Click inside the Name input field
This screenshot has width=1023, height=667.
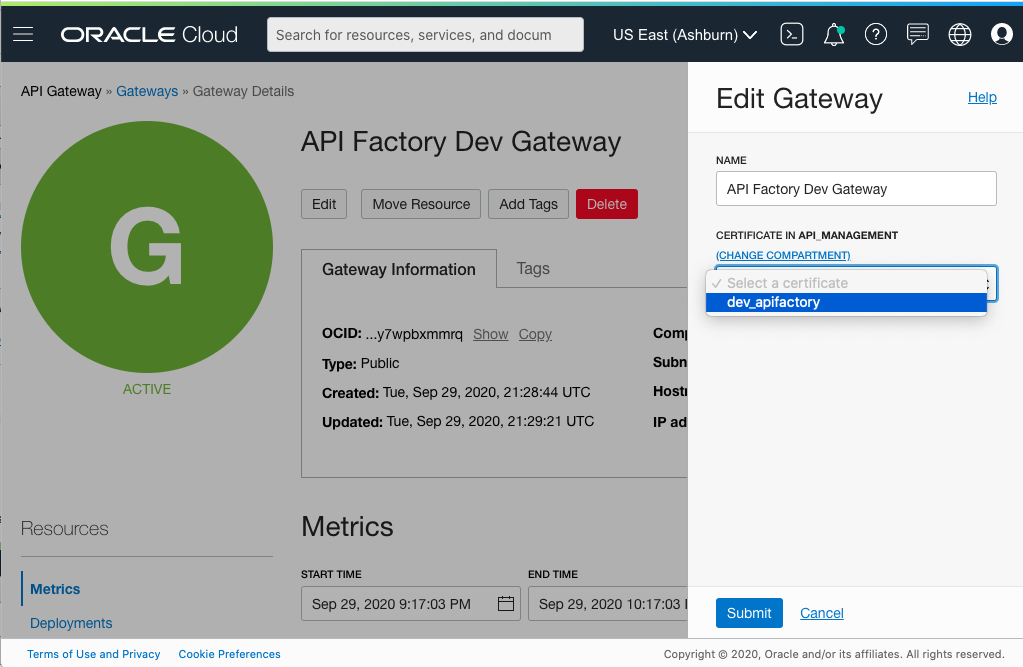[855, 188]
